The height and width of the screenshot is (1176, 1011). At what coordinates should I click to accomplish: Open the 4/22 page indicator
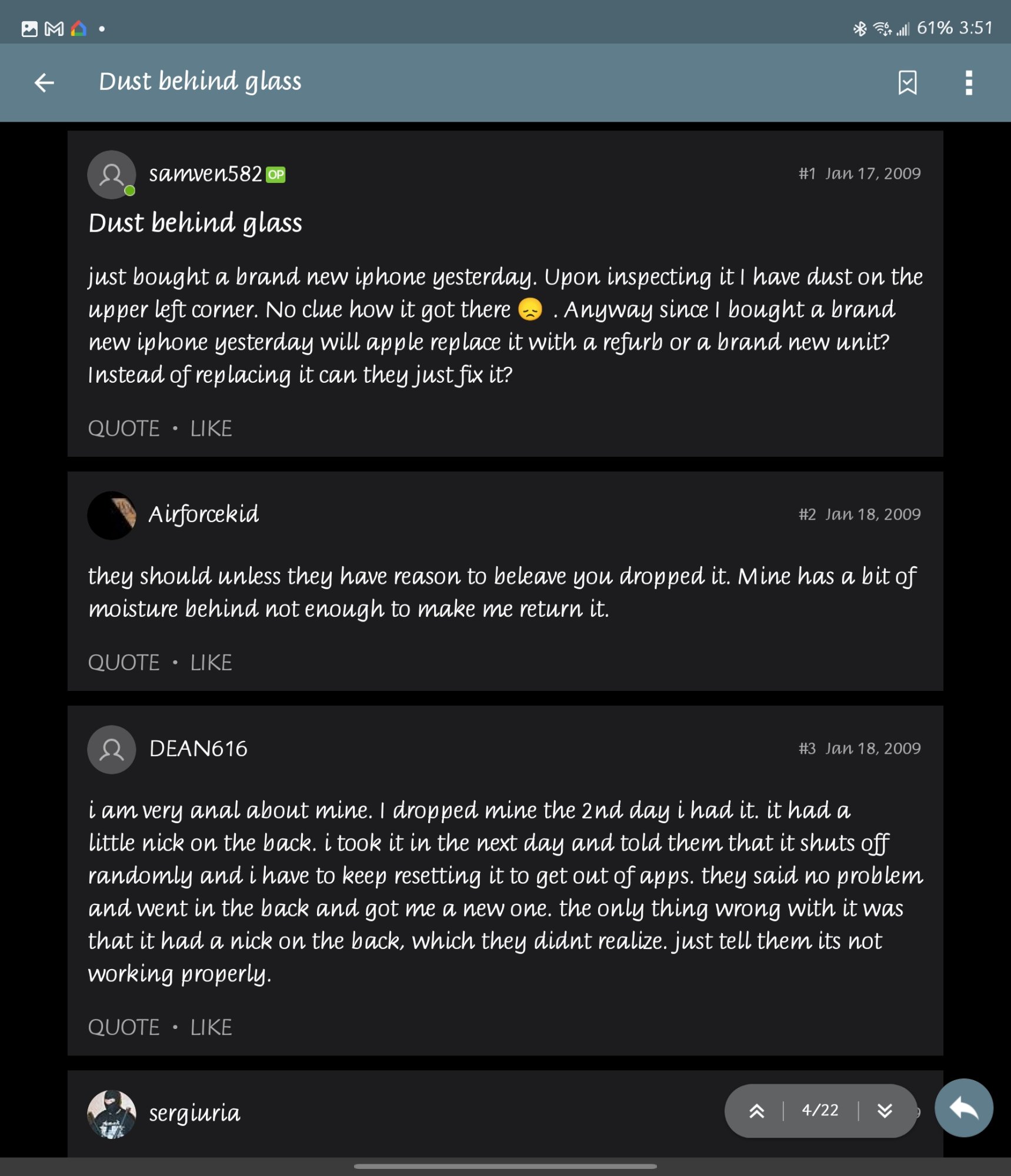click(x=820, y=1111)
